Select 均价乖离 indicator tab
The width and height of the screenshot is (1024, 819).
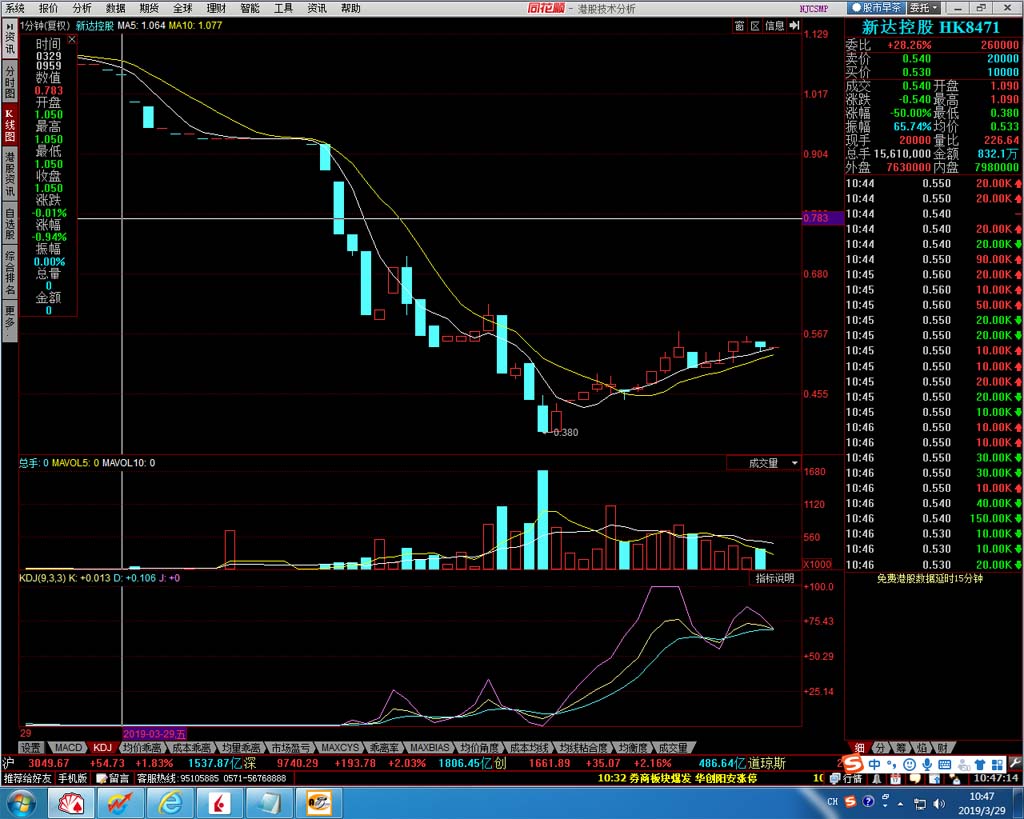point(142,748)
